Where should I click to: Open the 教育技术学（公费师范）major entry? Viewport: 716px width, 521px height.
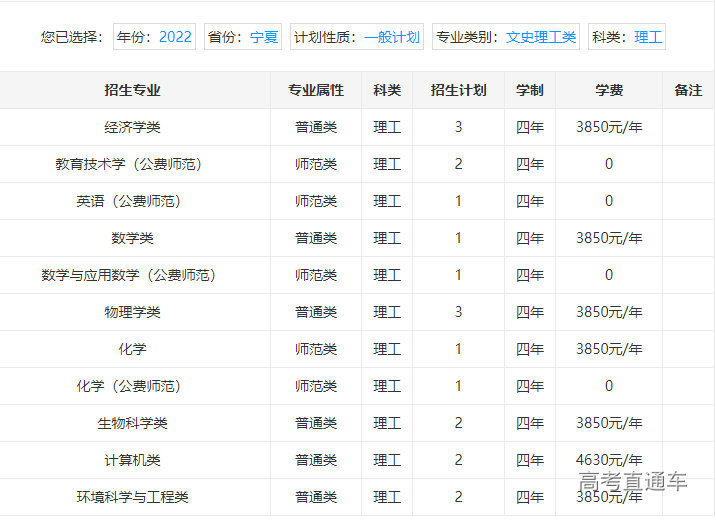coord(132,164)
